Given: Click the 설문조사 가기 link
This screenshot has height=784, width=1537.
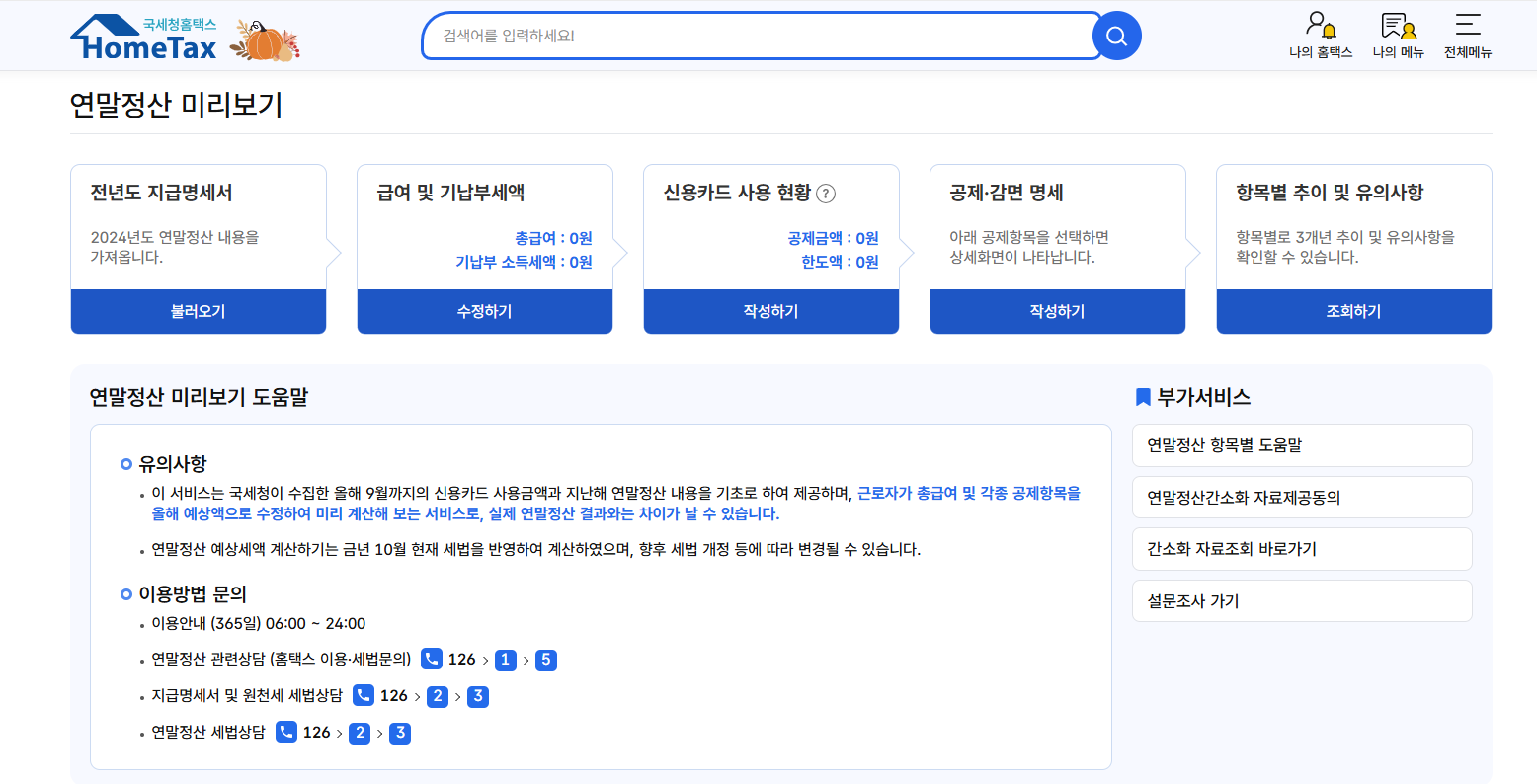Looking at the screenshot, I should (x=1301, y=600).
